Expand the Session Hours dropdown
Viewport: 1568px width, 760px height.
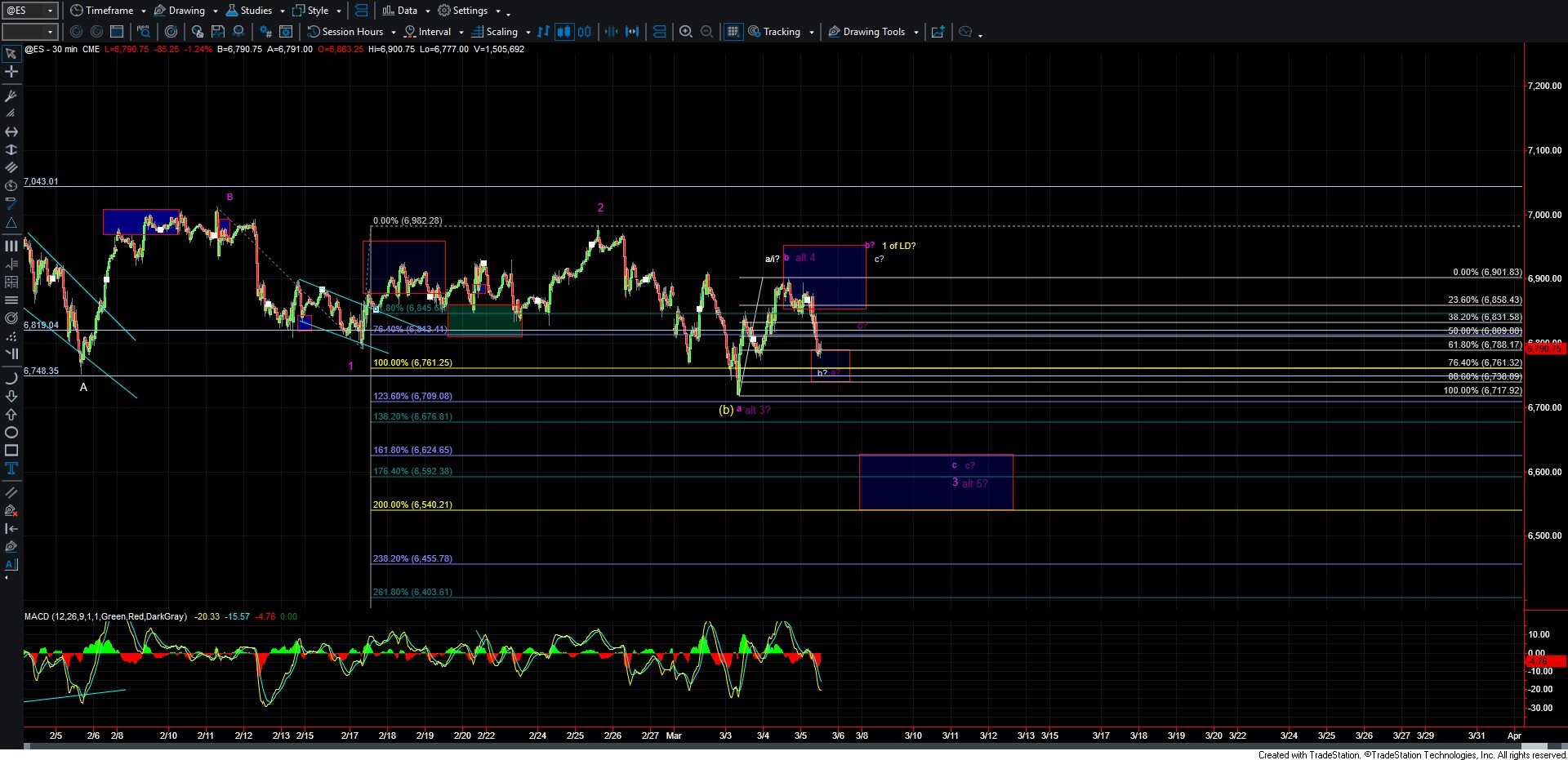[394, 33]
